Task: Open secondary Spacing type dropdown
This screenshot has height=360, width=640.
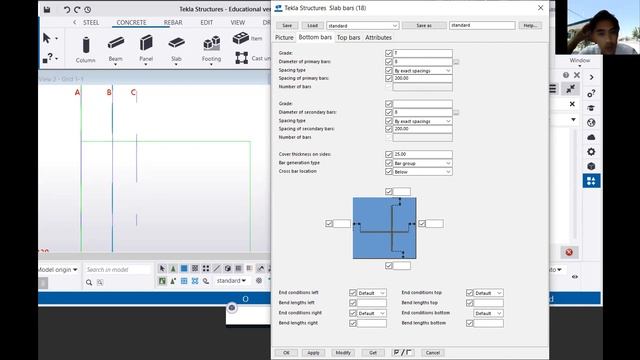Action: (x=422, y=121)
